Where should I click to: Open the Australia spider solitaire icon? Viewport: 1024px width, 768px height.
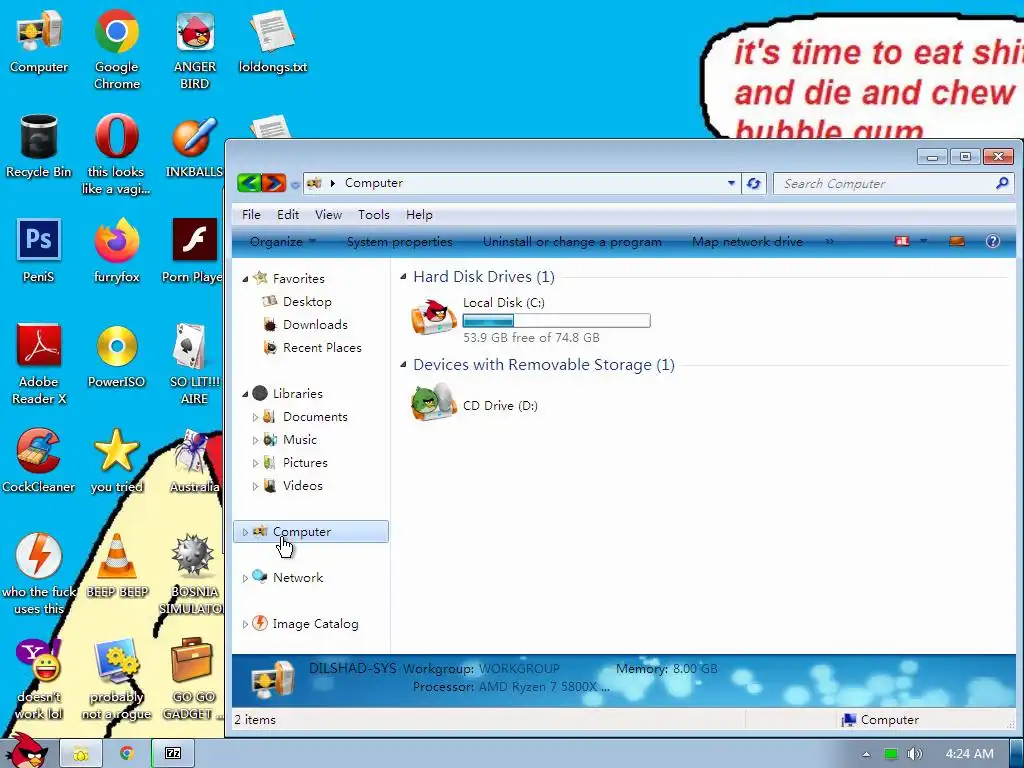point(195,460)
